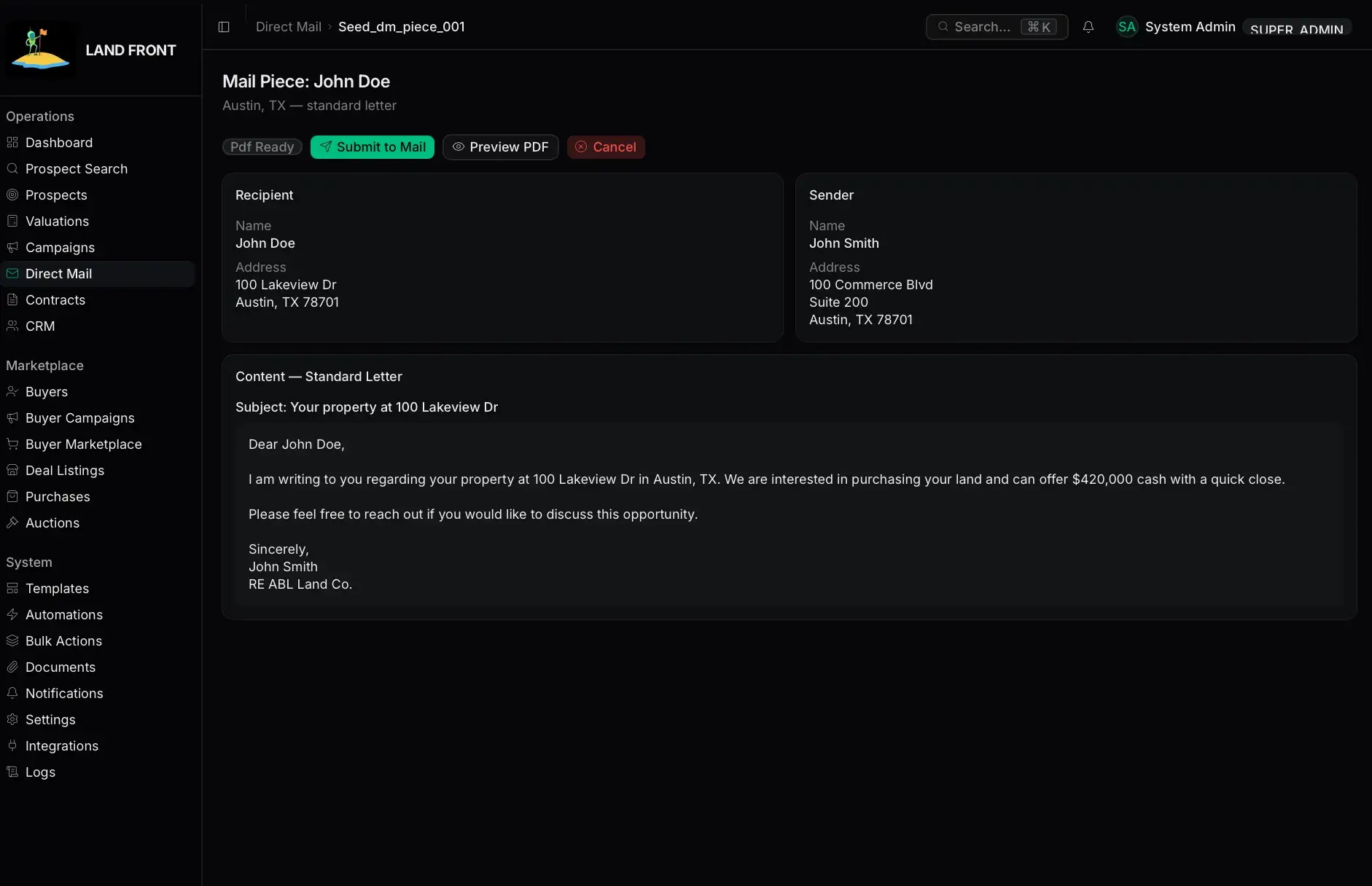1372x886 pixels.
Task: Click the Direct Mail breadcrumb link
Action: point(288,27)
